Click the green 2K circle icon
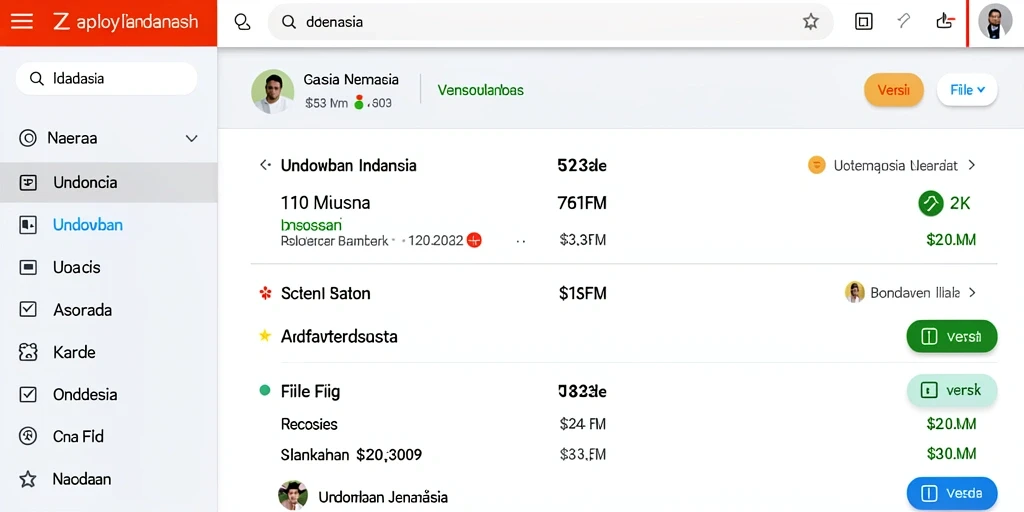 point(931,204)
